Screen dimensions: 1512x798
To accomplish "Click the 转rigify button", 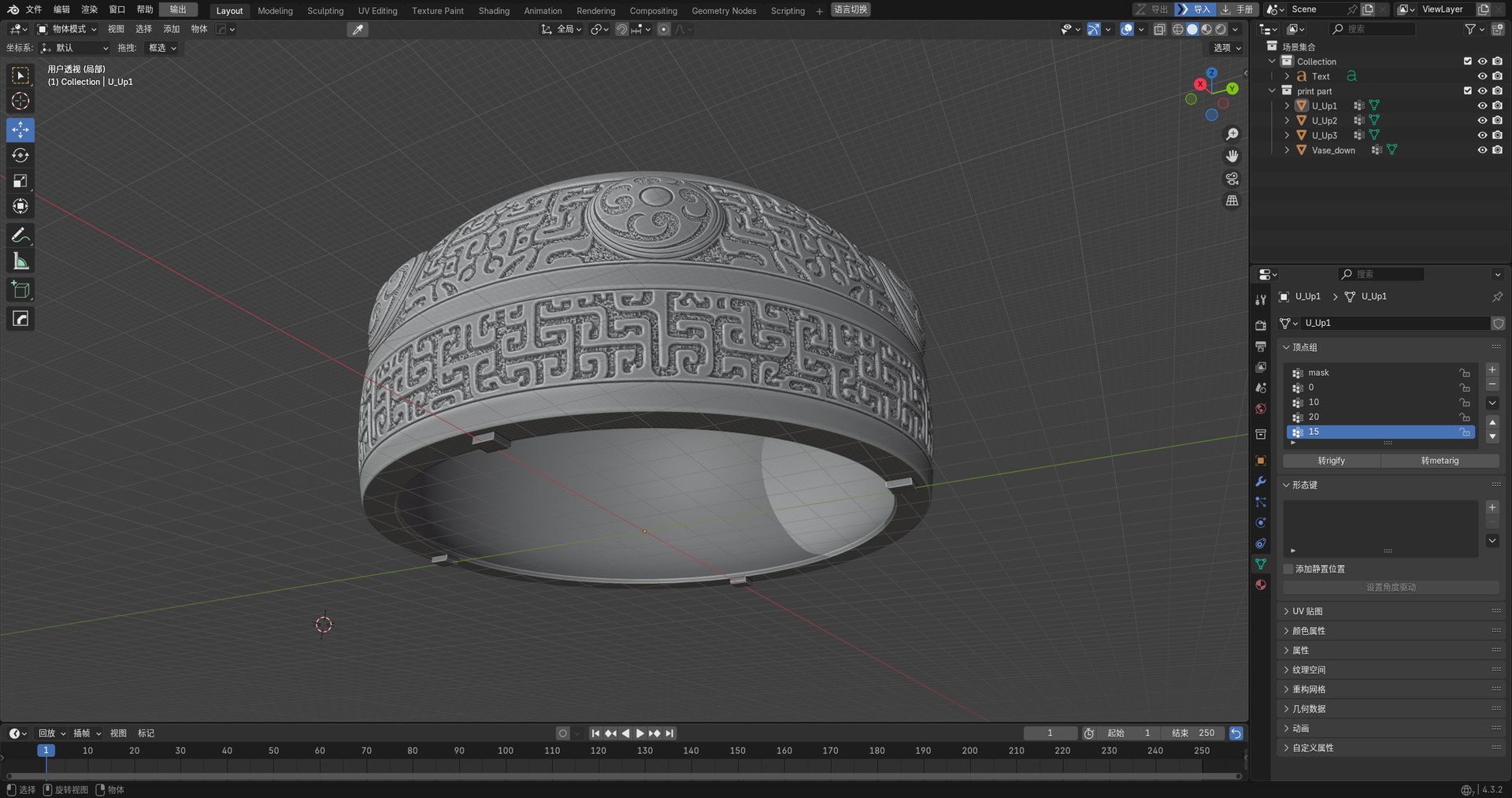I will (1331, 461).
